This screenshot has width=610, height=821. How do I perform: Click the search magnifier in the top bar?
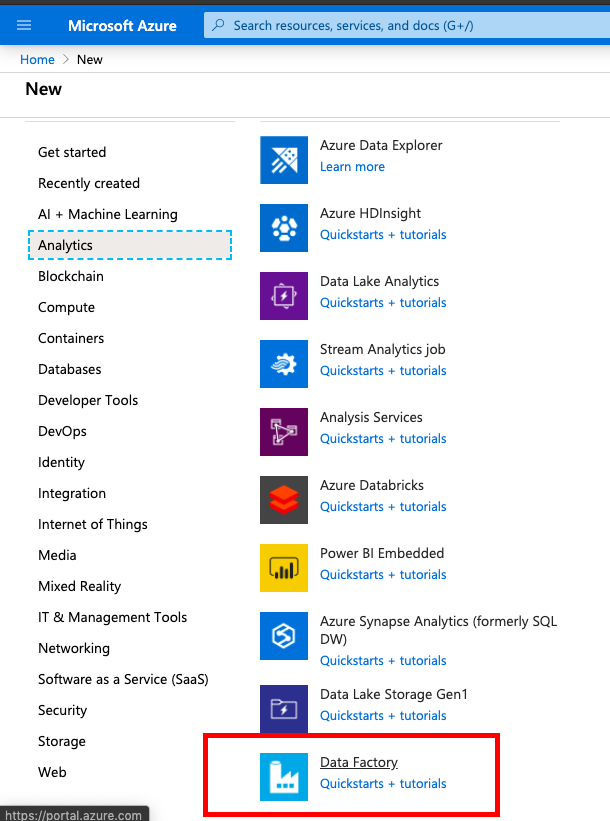point(218,25)
